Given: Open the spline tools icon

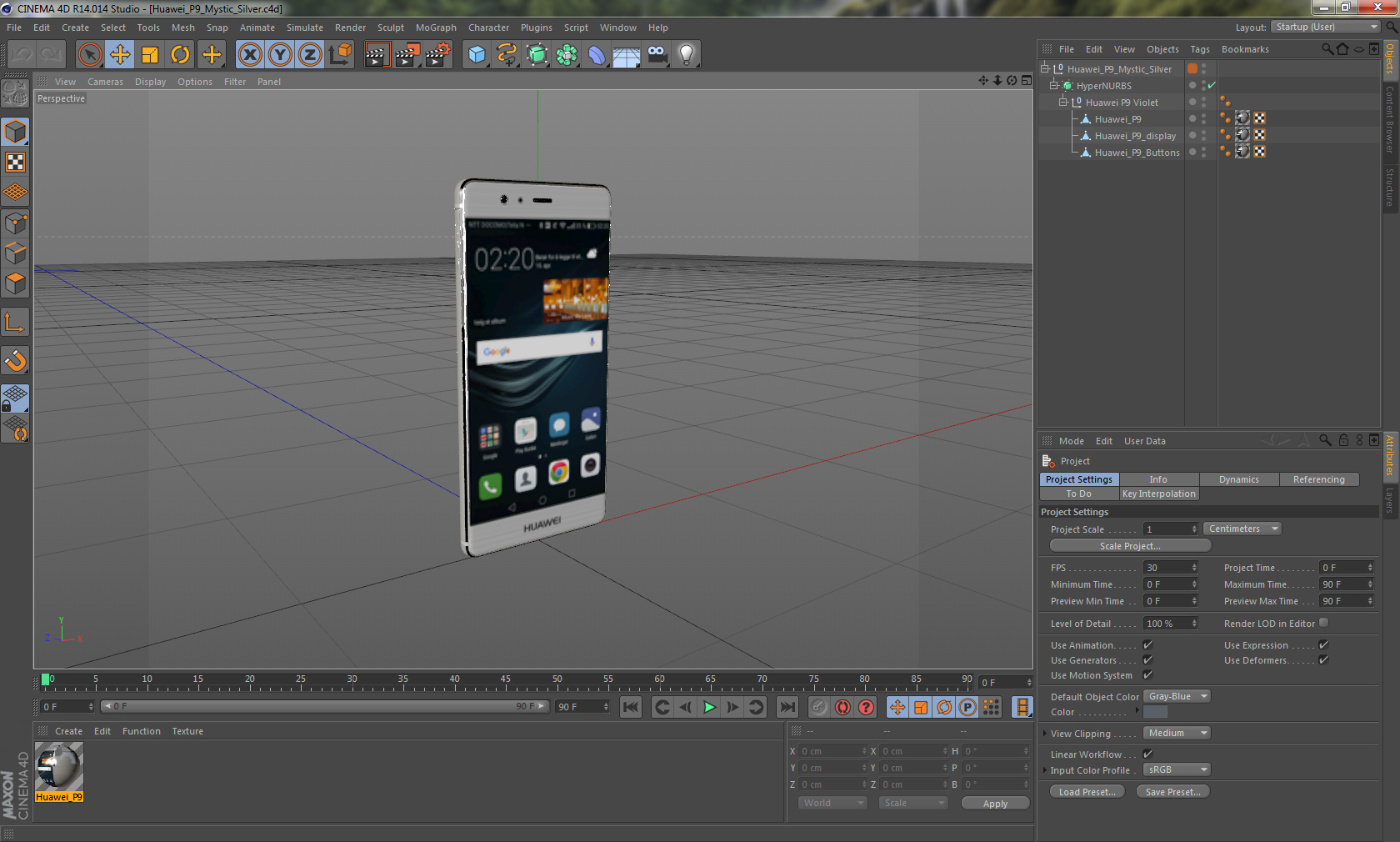Looking at the screenshot, I should [507, 55].
